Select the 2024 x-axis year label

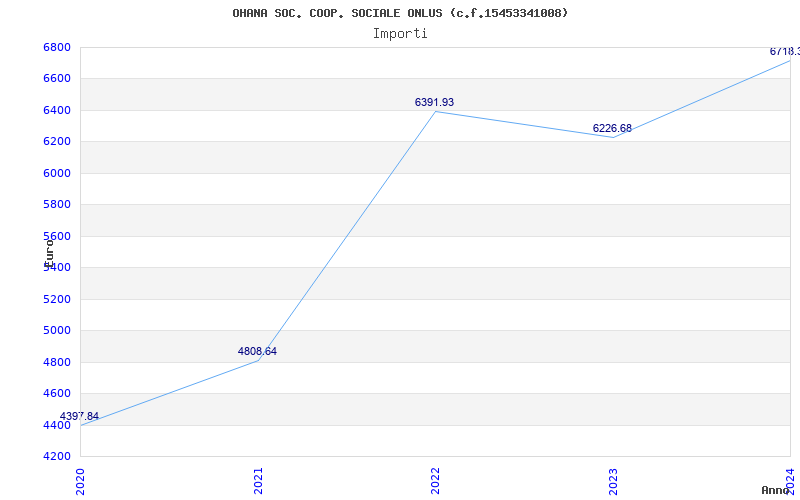(790, 481)
